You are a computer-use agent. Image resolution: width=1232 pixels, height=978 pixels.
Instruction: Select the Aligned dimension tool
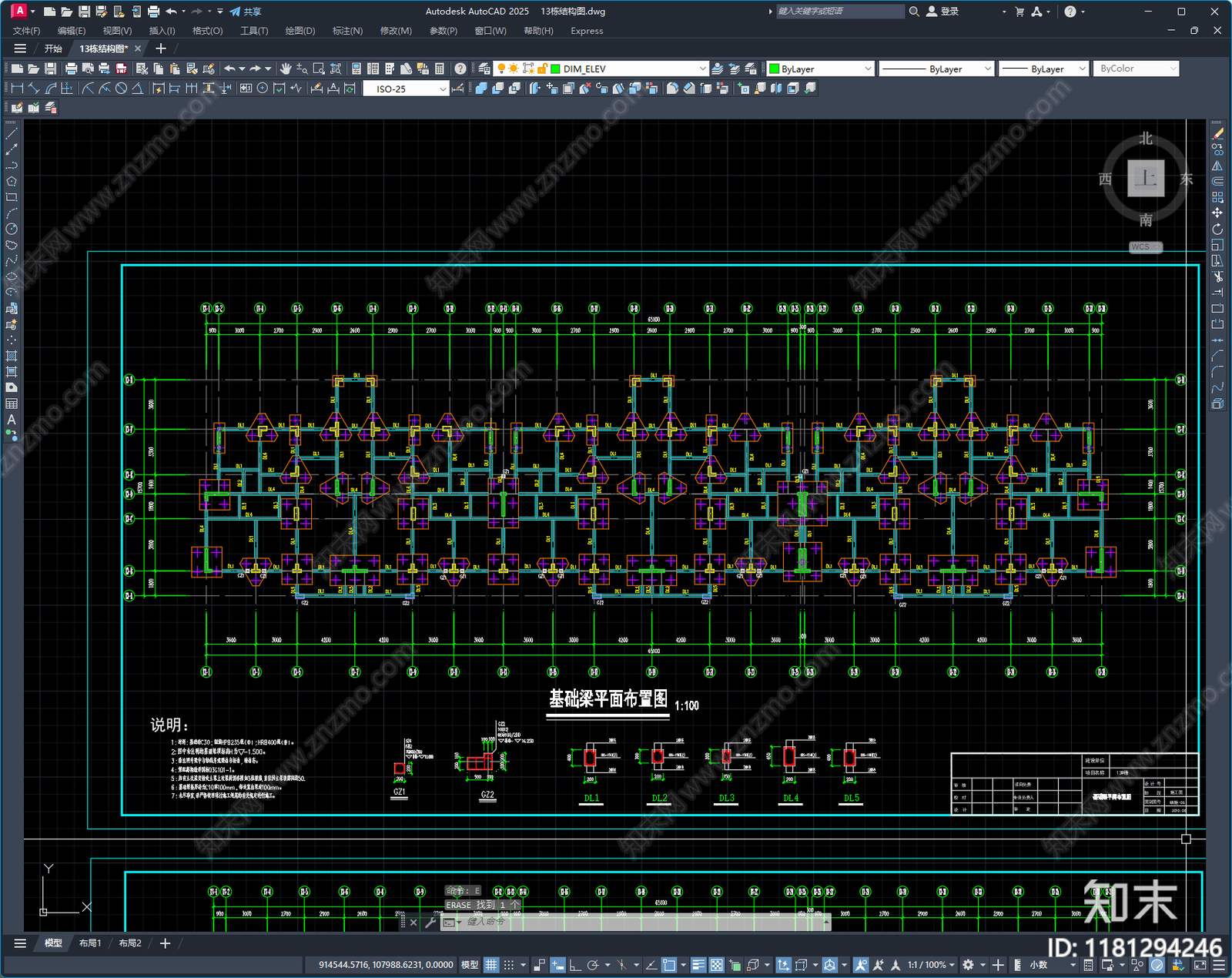tap(34, 89)
